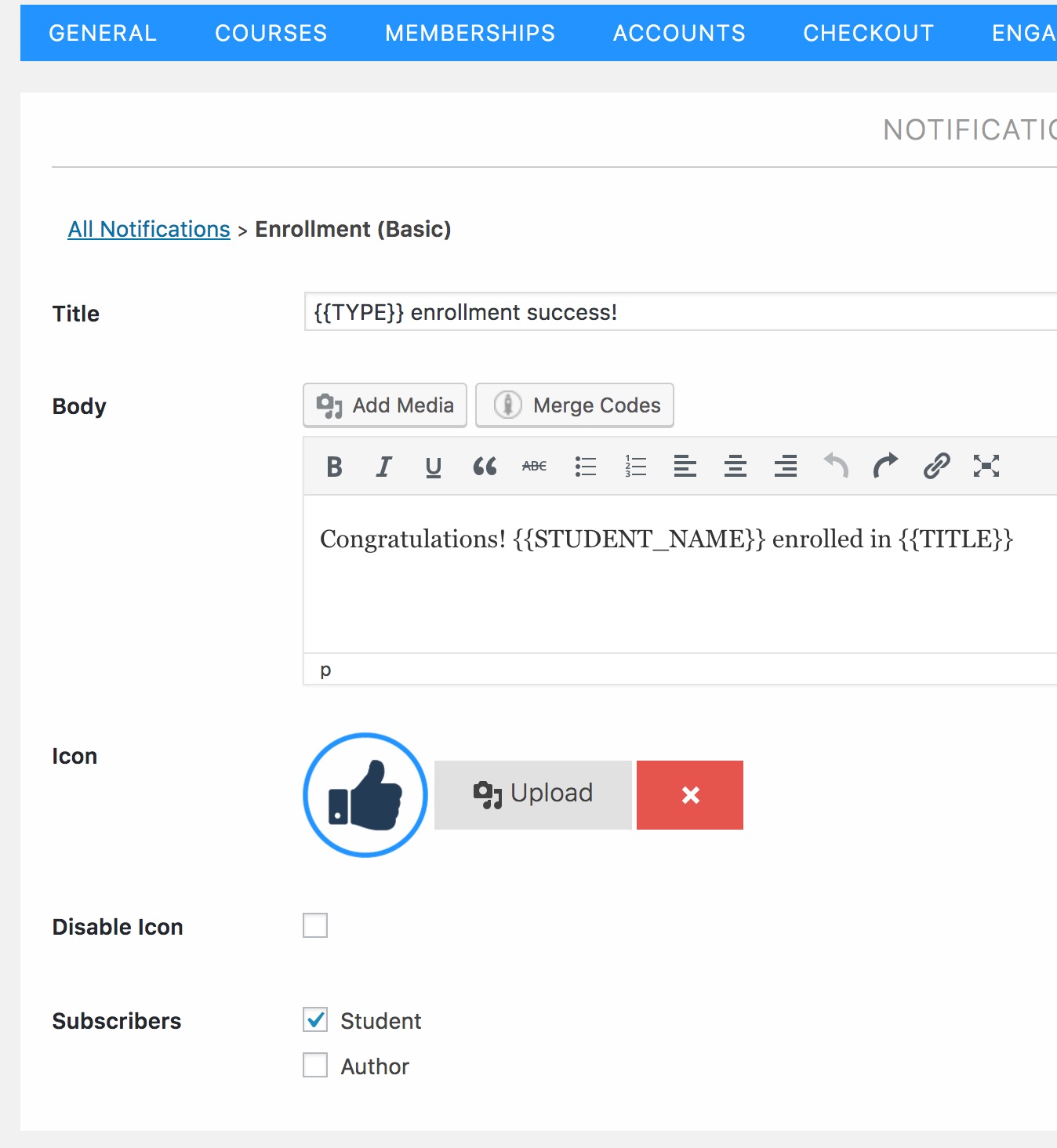Insert a blockquote
Viewport: 1057px width, 1148px height.
coord(485,466)
